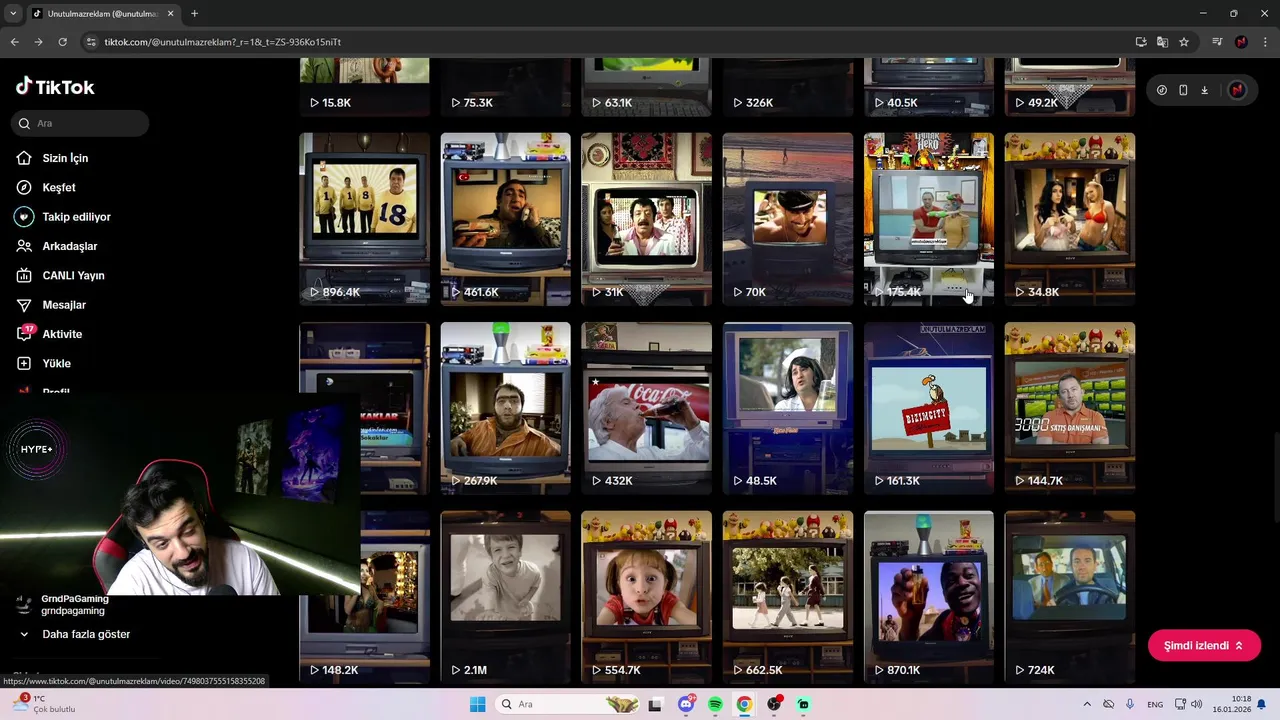This screenshot has width=1280, height=720.
Task: Open Chrome tab search dropdown
Action: [13, 14]
